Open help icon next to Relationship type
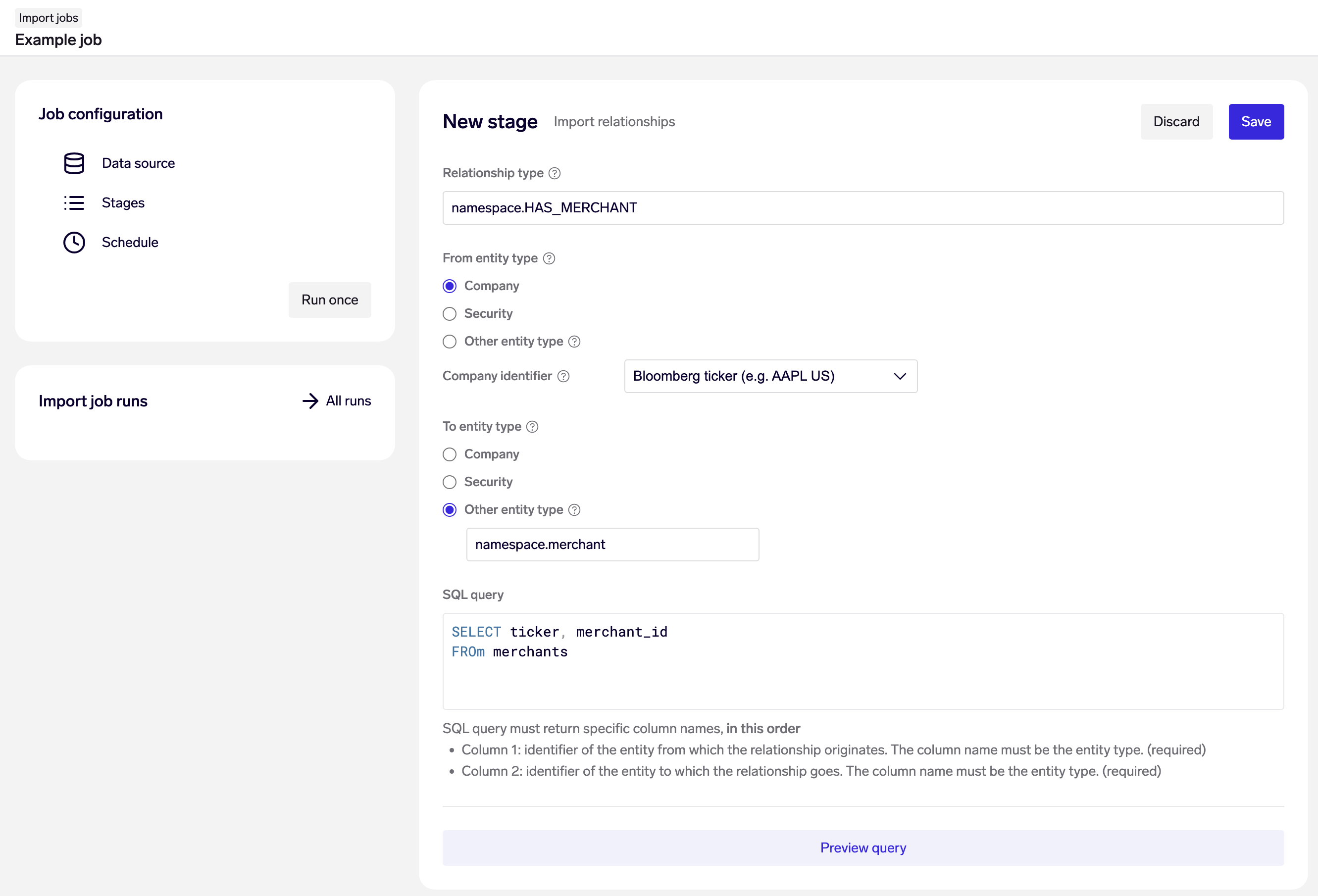The height and width of the screenshot is (896, 1318). coord(555,173)
